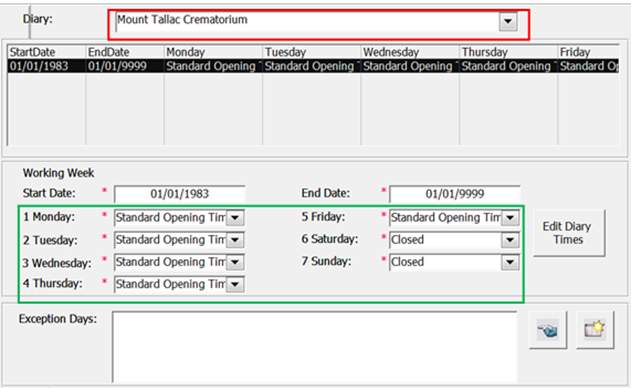Click the EndDate column header
Image resolution: width=631 pixels, height=388 pixels.
click(x=125, y=52)
